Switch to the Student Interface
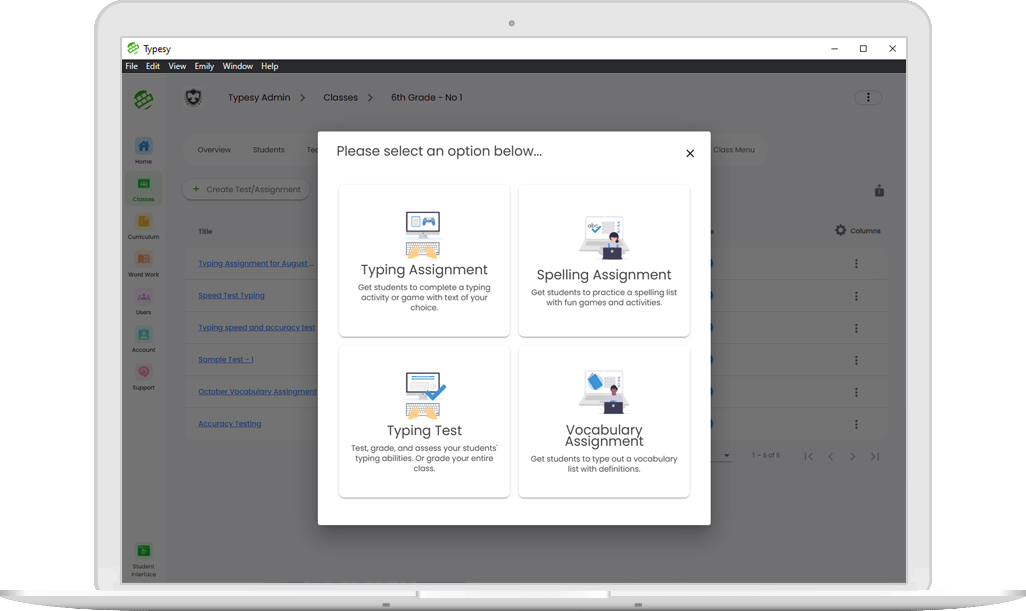 (x=143, y=561)
